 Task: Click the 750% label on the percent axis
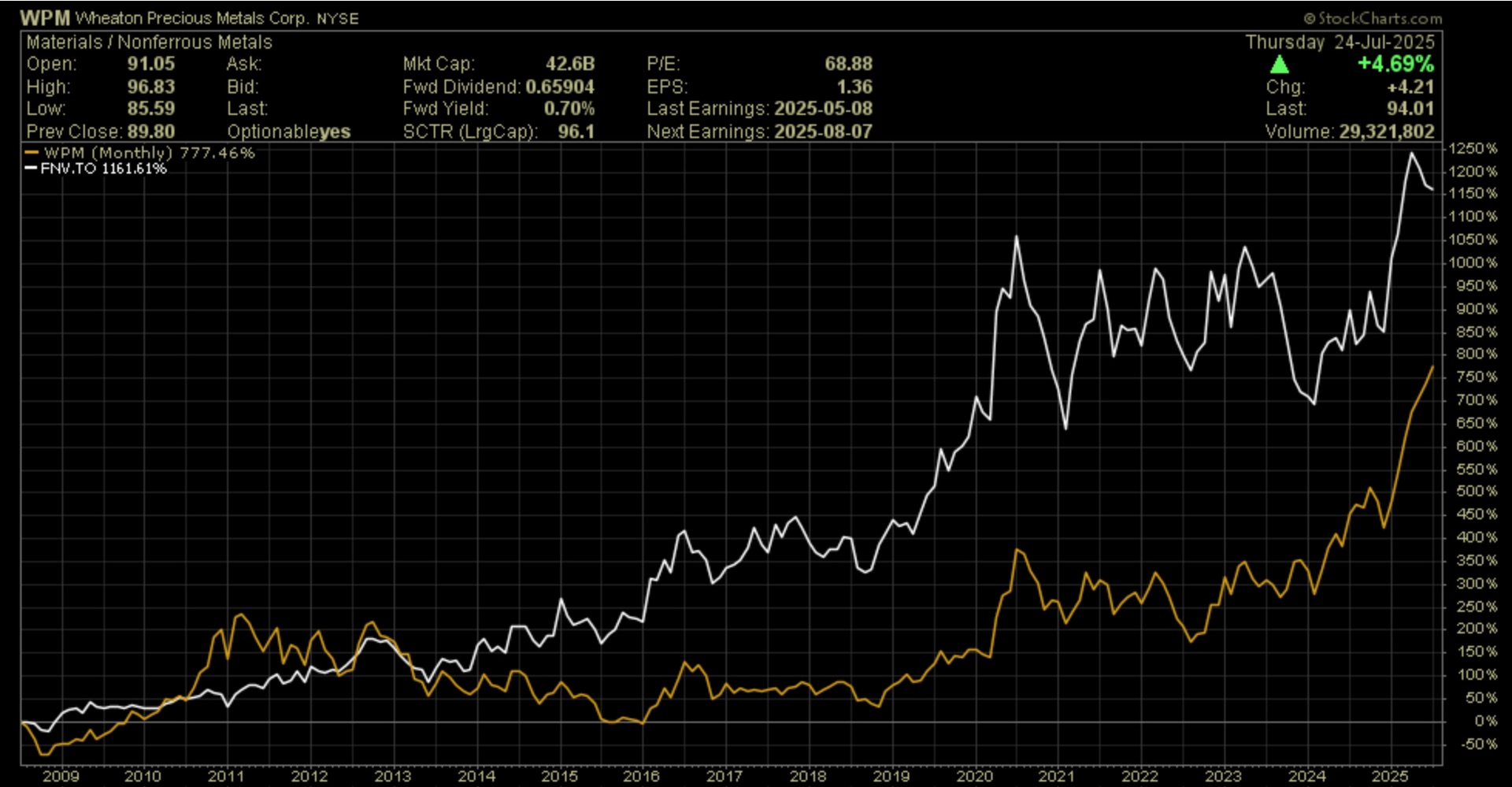click(1476, 377)
